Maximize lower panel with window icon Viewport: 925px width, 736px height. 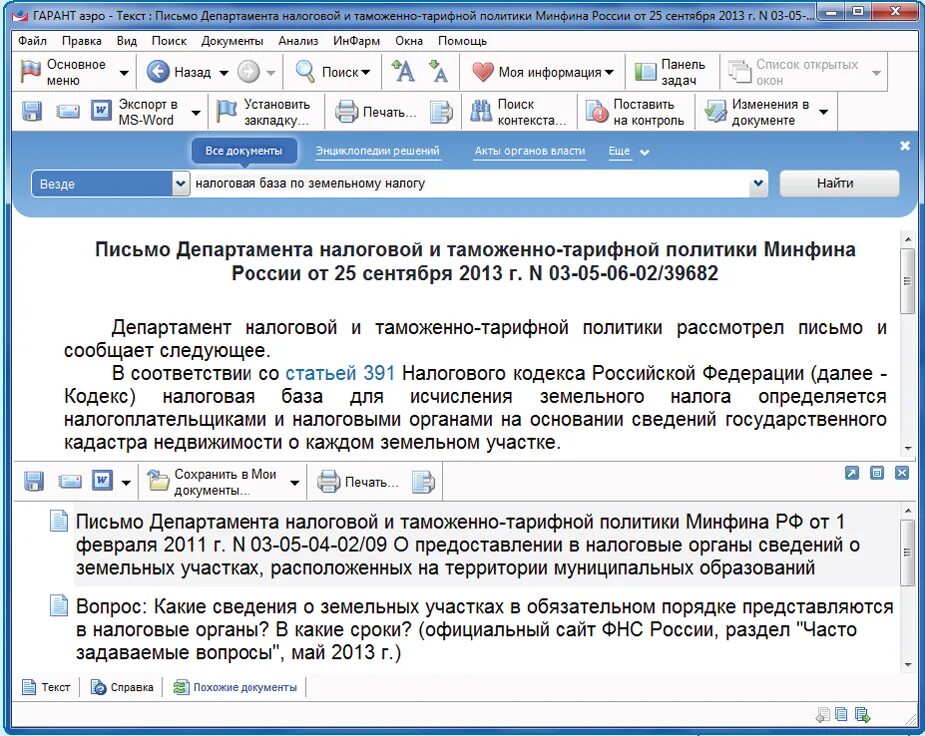[877, 472]
